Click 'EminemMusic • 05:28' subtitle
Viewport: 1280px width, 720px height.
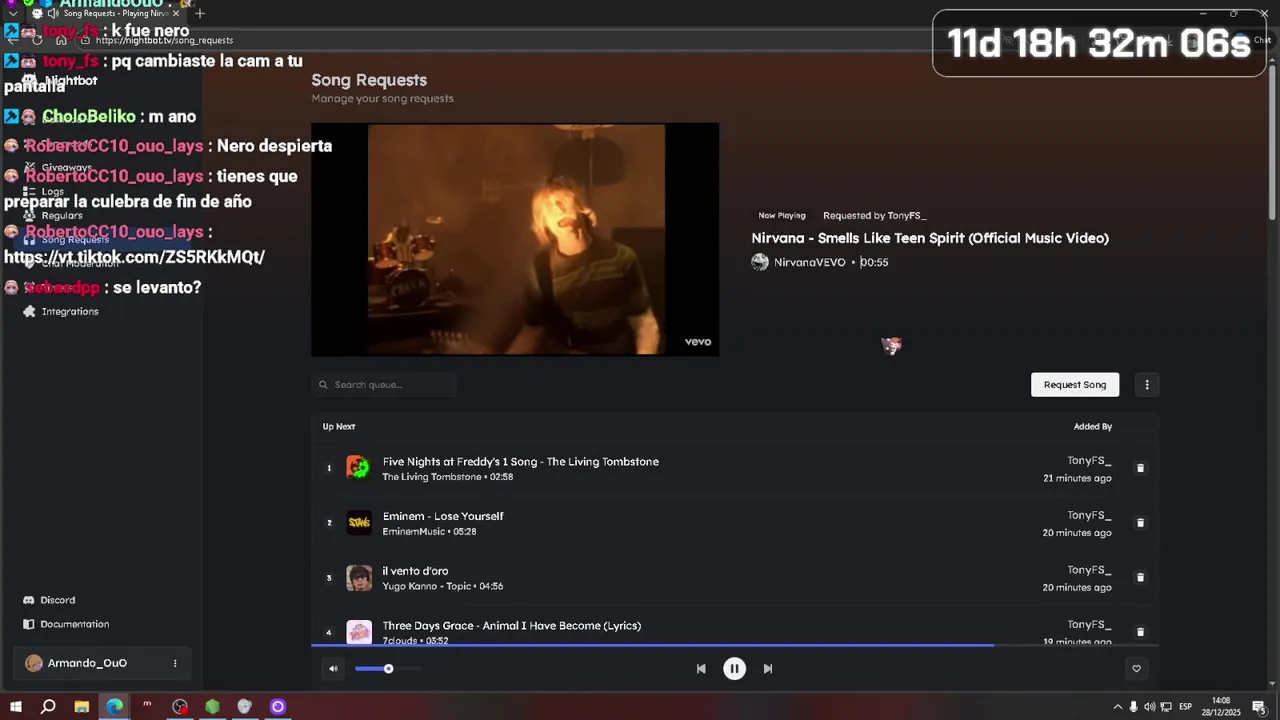pos(429,532)
